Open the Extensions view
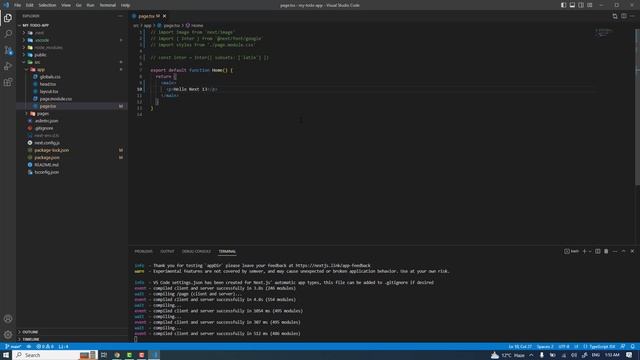Image resolution: width=640 pixels, height=360 pixels. tap(8, 82)
